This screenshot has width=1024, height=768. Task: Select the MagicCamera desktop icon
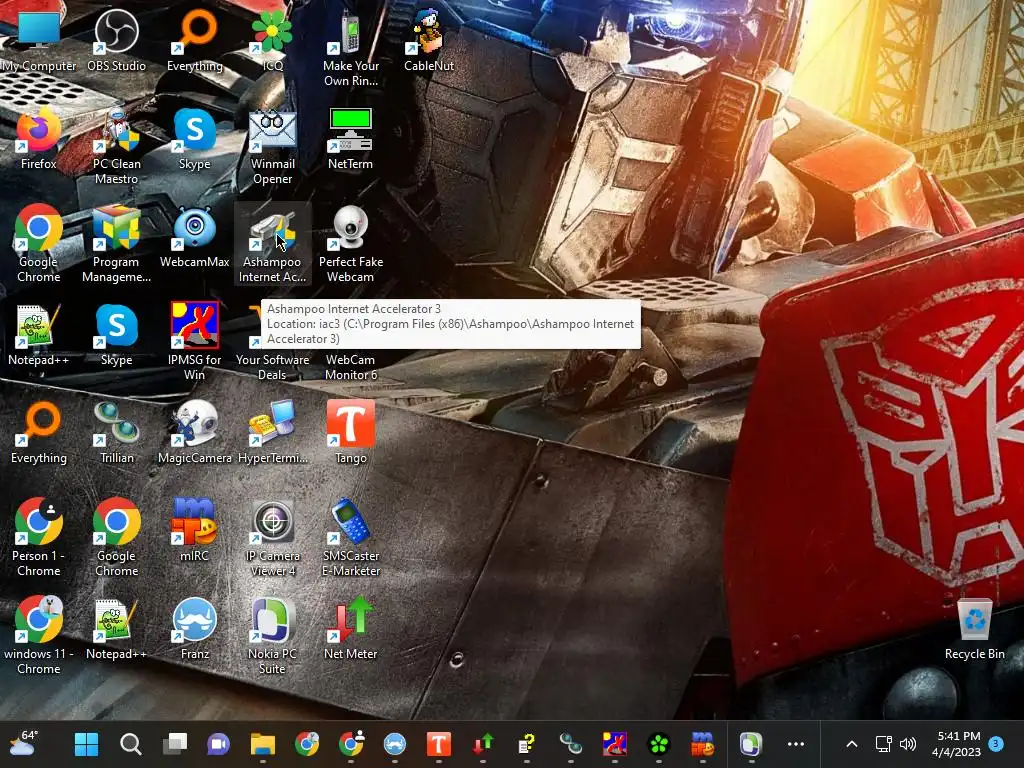195,433
